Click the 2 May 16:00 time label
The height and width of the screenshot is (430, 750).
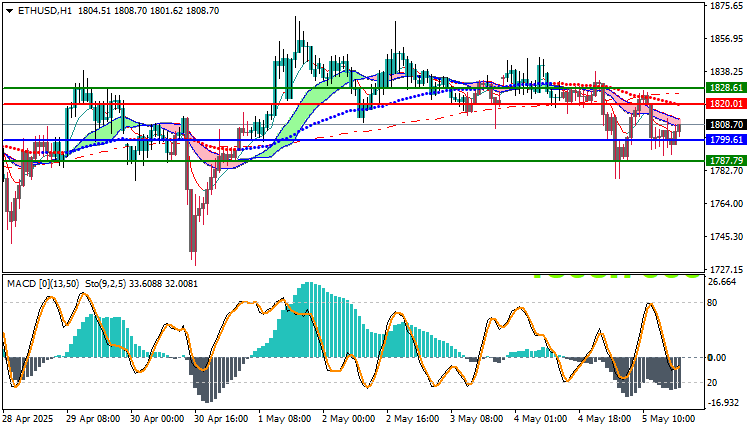pyautogui.click(x=413, y=419)
